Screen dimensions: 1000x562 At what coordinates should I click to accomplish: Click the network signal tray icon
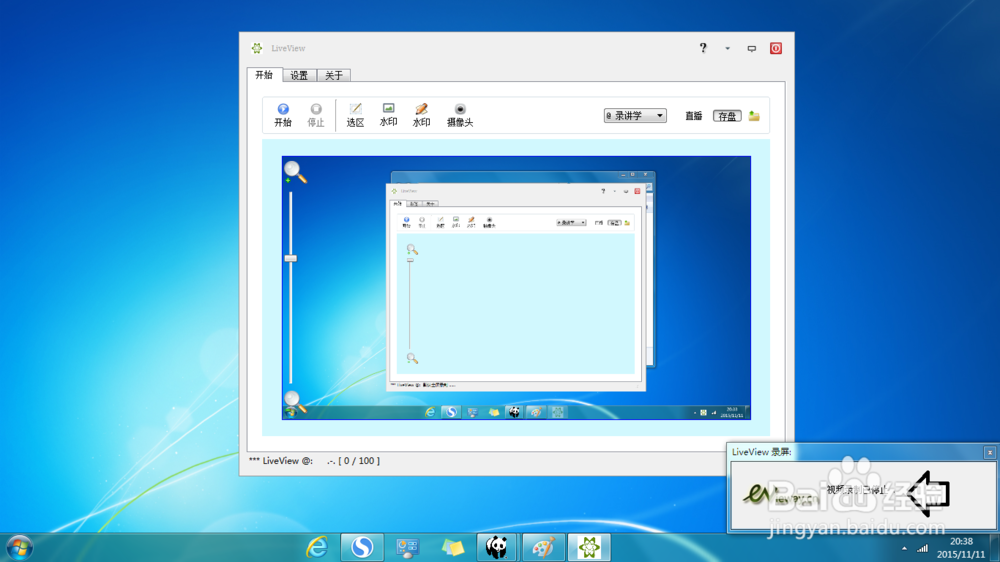point(922,548)
